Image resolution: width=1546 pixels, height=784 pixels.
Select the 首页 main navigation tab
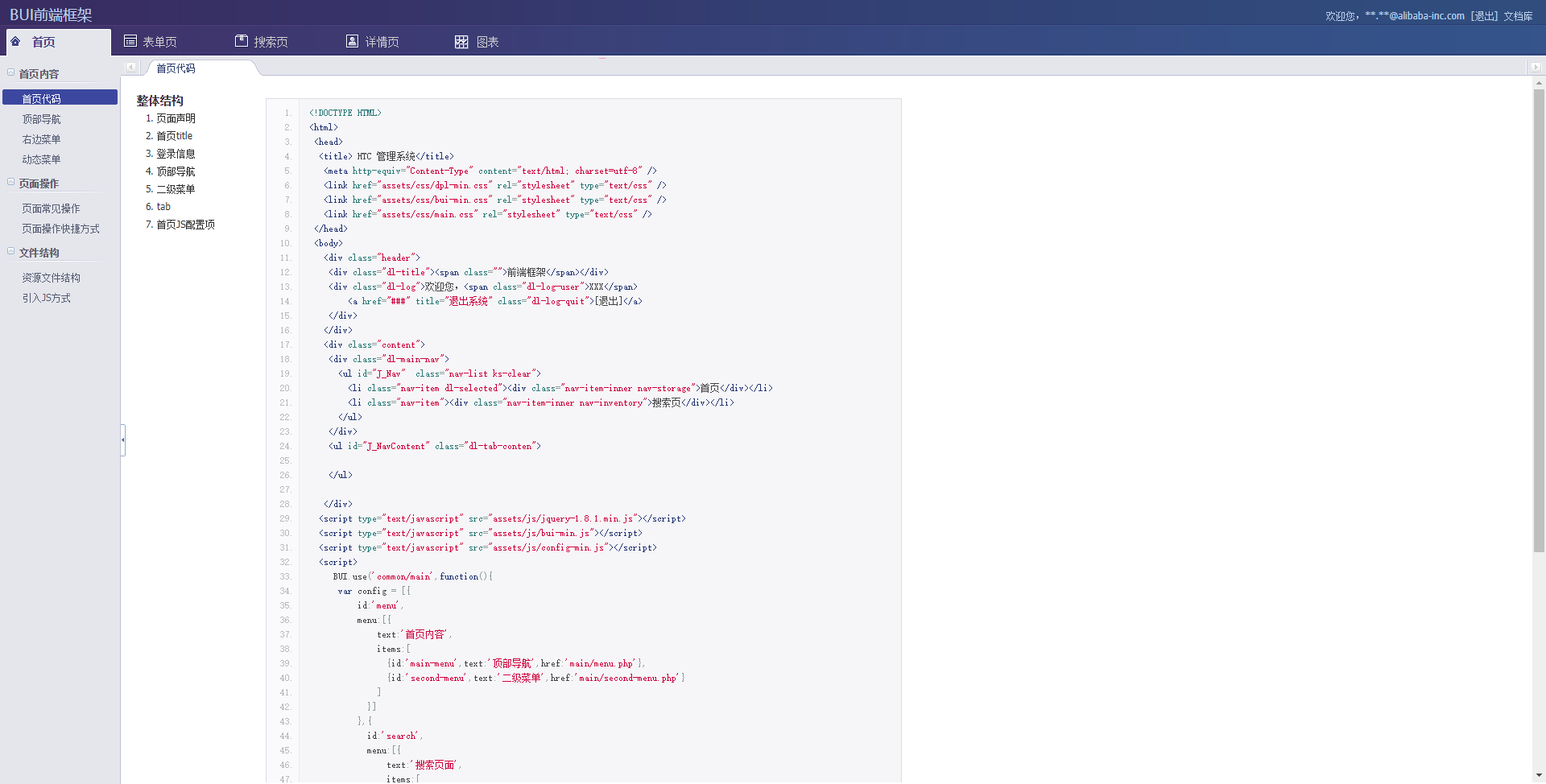pos(58,42)
